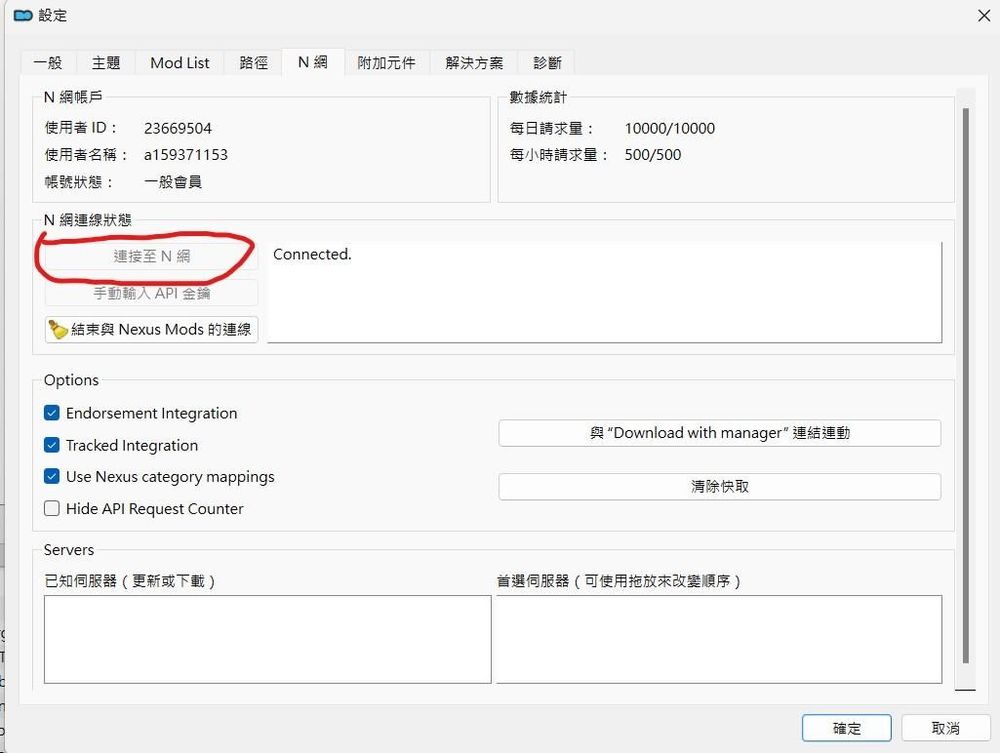
Task: Click the account status 一般會員
Action: click(x=173, y=182)
